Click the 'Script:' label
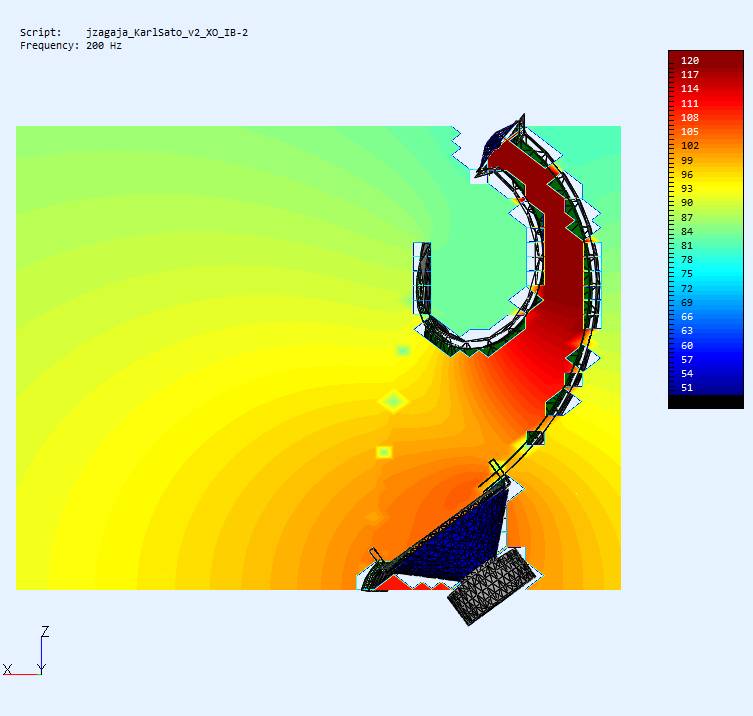Screen dimensions: 753x716 (41, 33)
